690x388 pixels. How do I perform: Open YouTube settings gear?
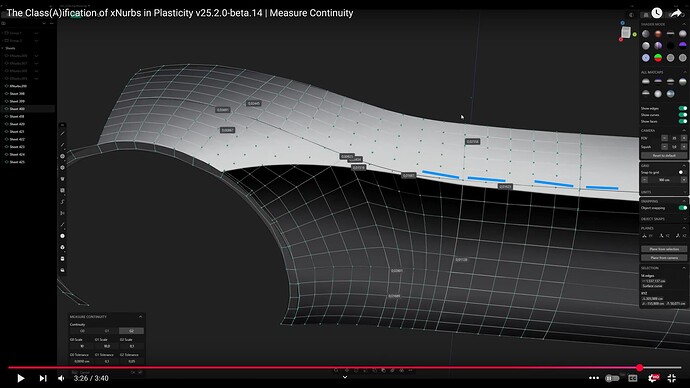[x=653, y=378]
